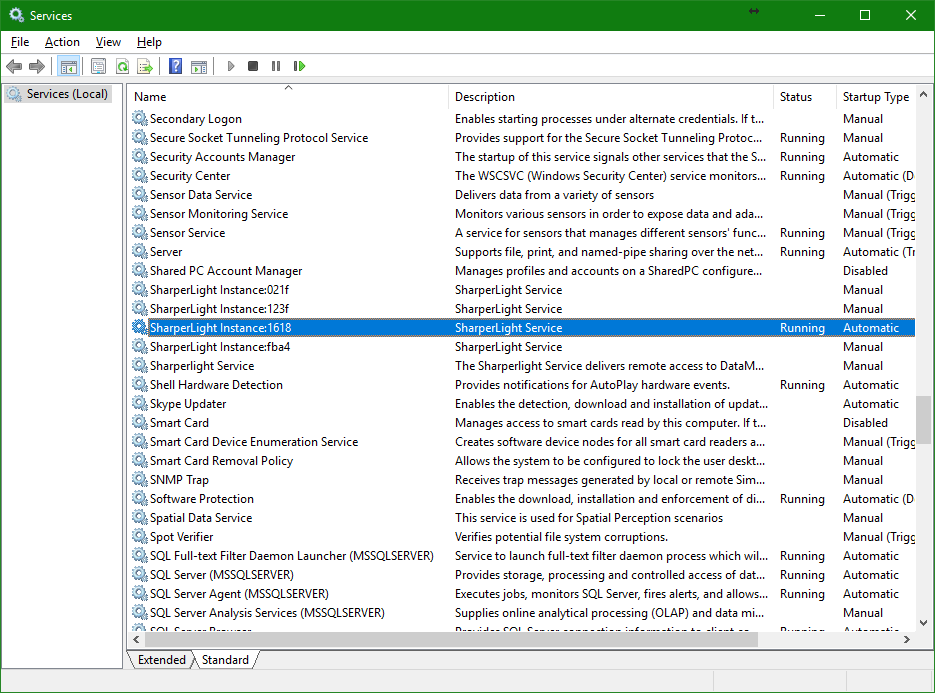The width and height of the screenshot is (935, 693).
Task: Click the gear icon beside Sensor Data Service
Action: click(x=140, y=194)
